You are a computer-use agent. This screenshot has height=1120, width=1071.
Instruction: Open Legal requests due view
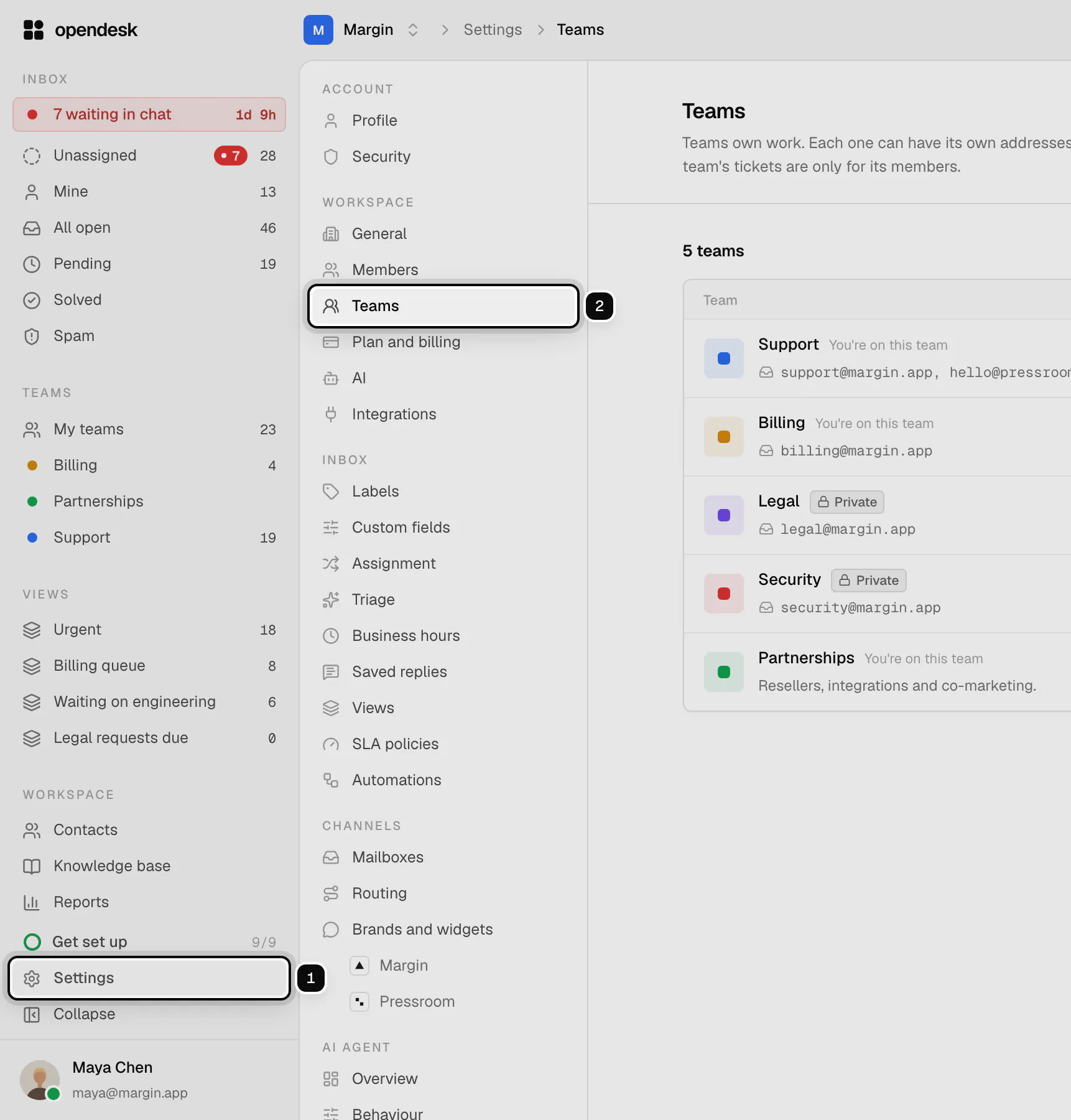(149, 738)
